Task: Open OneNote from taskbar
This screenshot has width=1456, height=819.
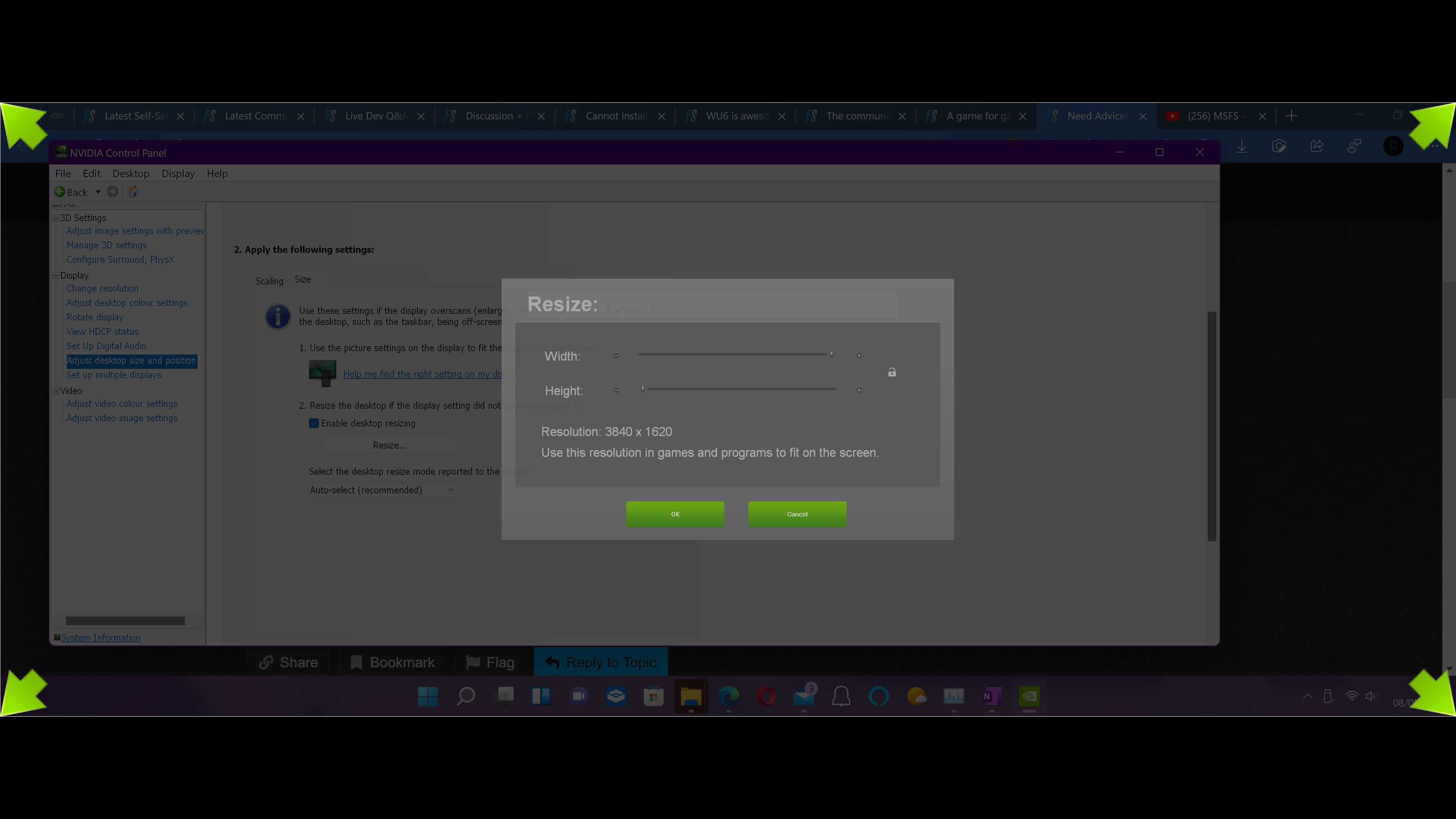Action: click(x=992, y=696)
